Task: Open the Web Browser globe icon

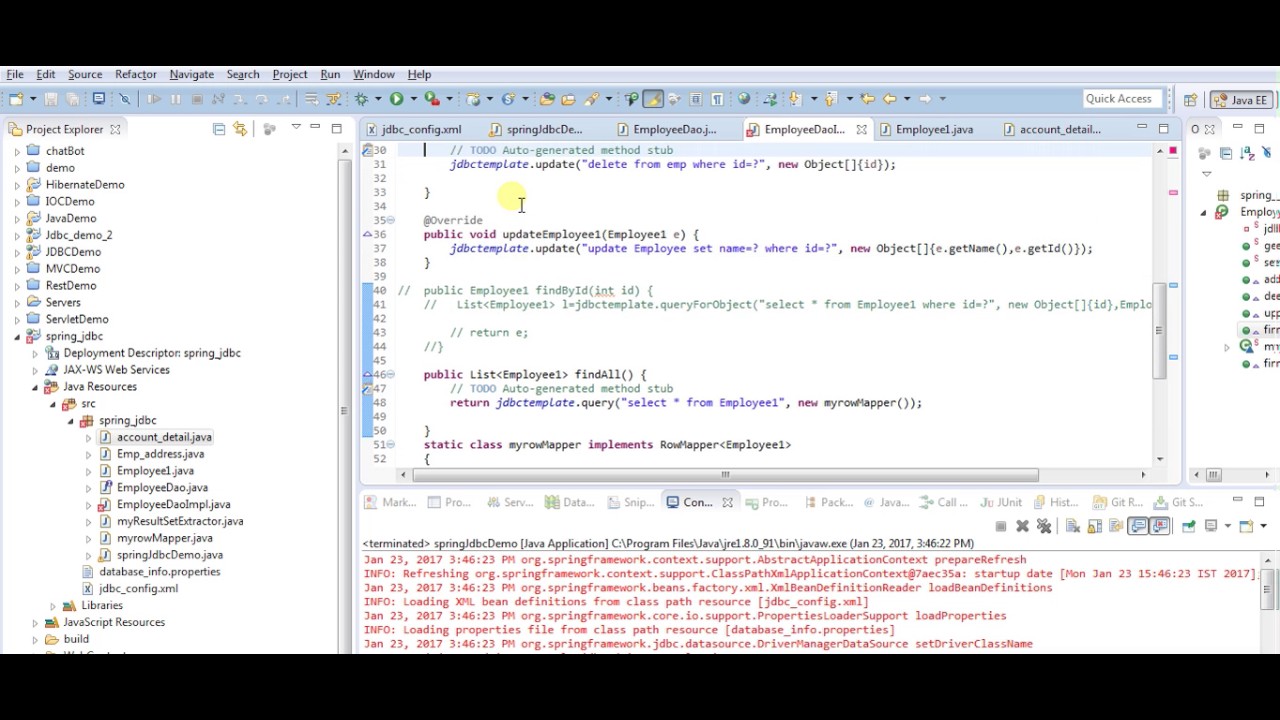Action: 744,99
